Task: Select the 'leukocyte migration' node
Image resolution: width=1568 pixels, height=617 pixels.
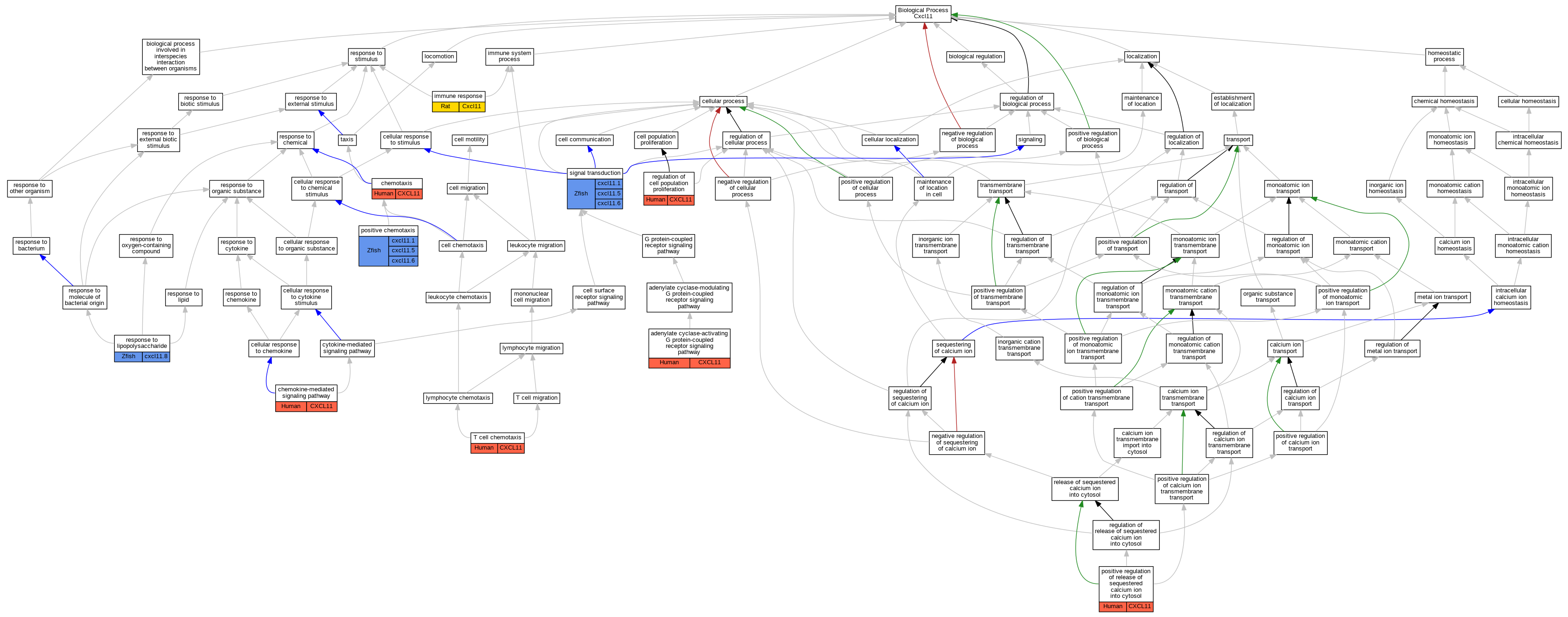Action: coord(536,246)
